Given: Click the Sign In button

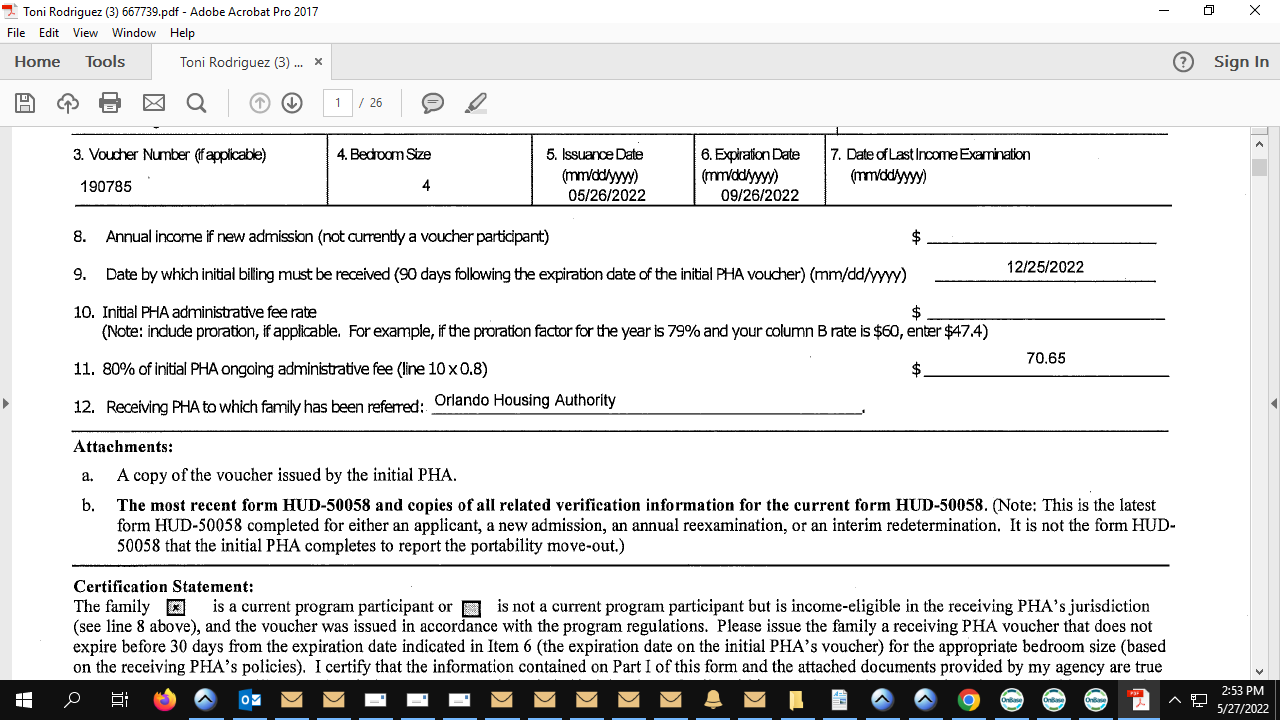Looking at the screenshot, I should [1241, 62].
